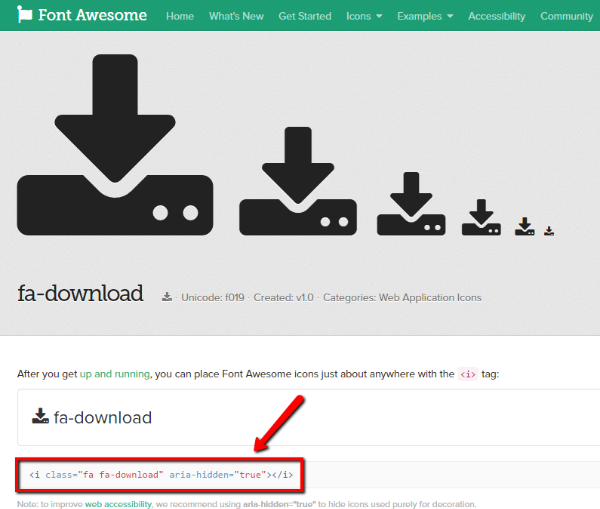
Task: Click the fa-download HTML code snippet
Action: pyautogui.click(x=161, y=474)
